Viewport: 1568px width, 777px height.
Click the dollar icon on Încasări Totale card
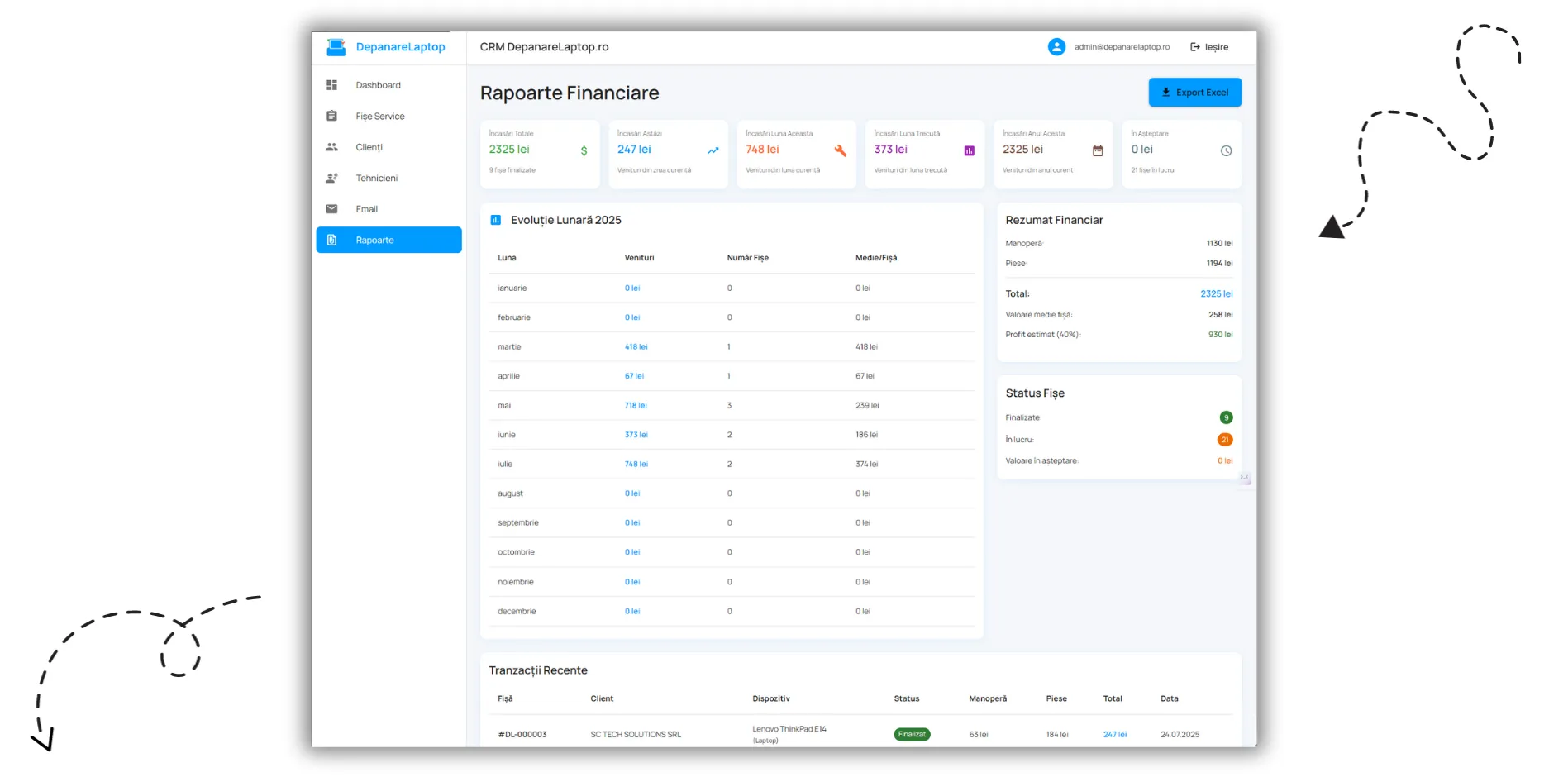click(584, 150)
